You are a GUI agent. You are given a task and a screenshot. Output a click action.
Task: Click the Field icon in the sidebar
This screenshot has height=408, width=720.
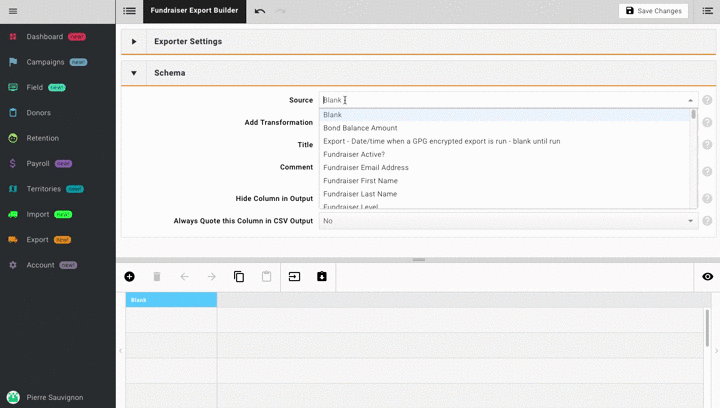pos(13,87)
